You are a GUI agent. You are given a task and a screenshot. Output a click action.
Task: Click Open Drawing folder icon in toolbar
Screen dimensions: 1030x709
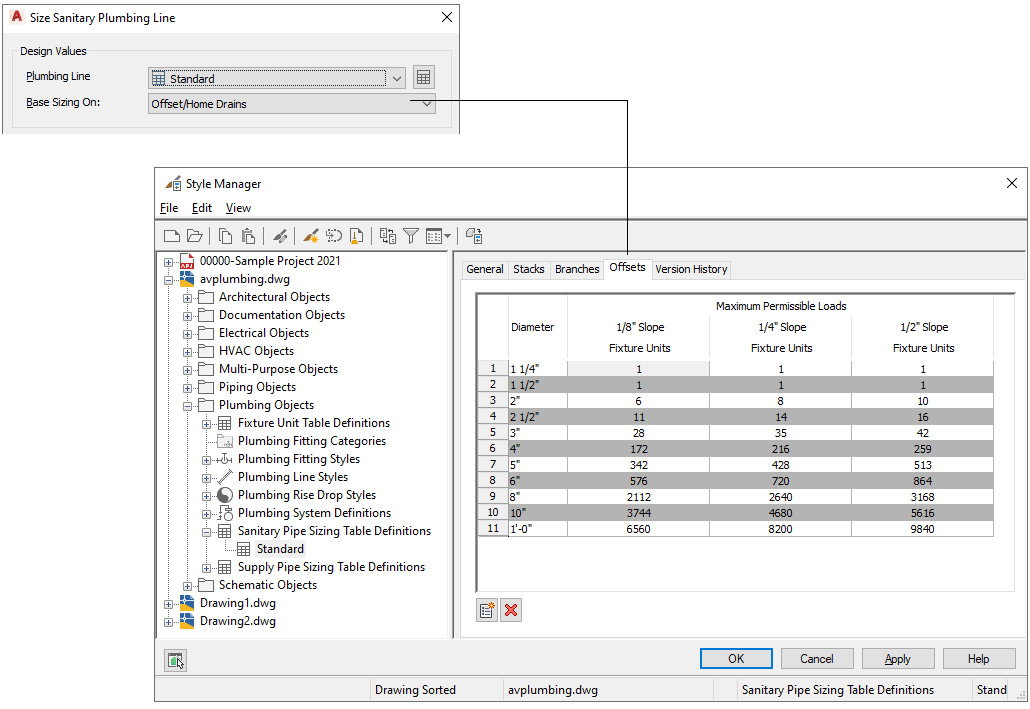click(x=194, y=236)
